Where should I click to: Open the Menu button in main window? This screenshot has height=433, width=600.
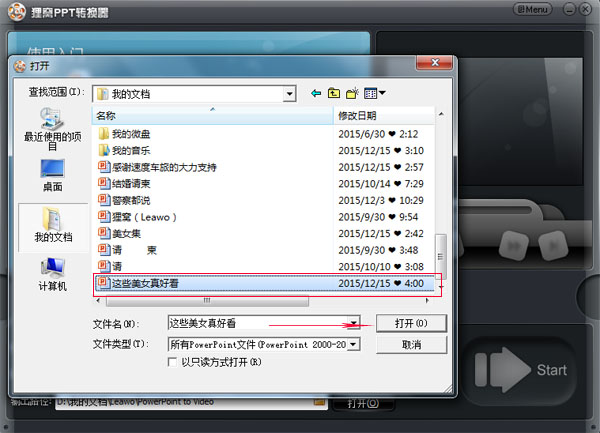532,9
